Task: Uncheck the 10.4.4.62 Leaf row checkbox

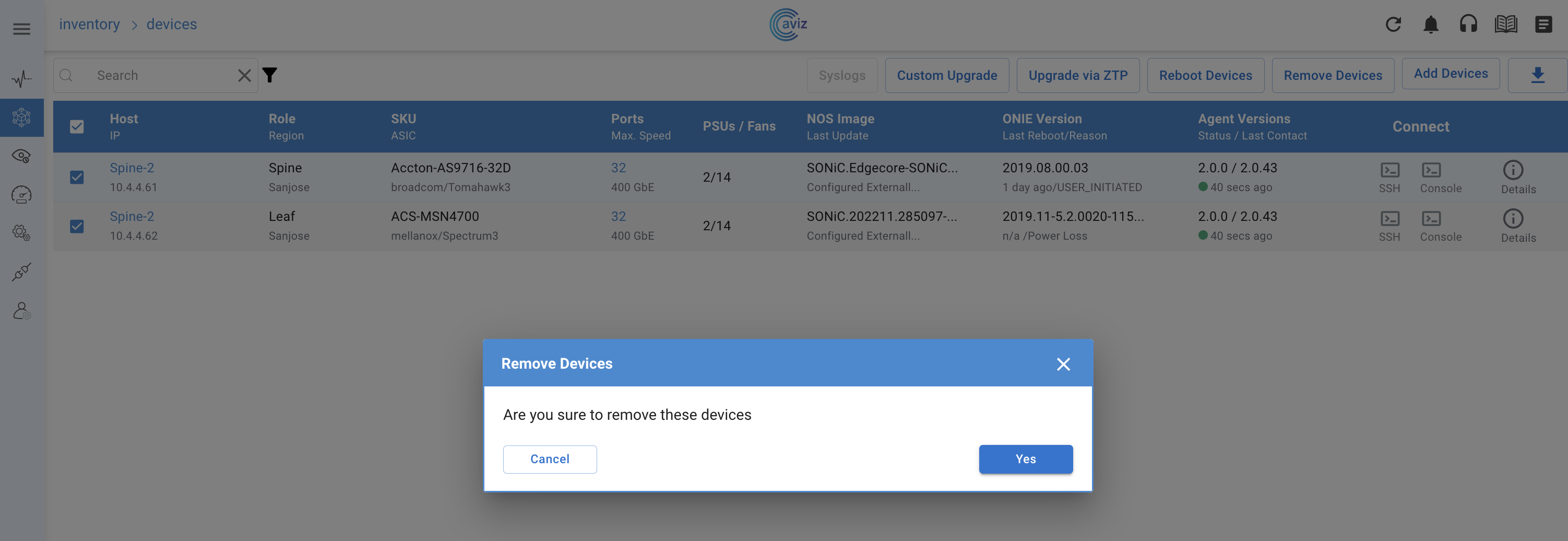Action: [77, 226]
